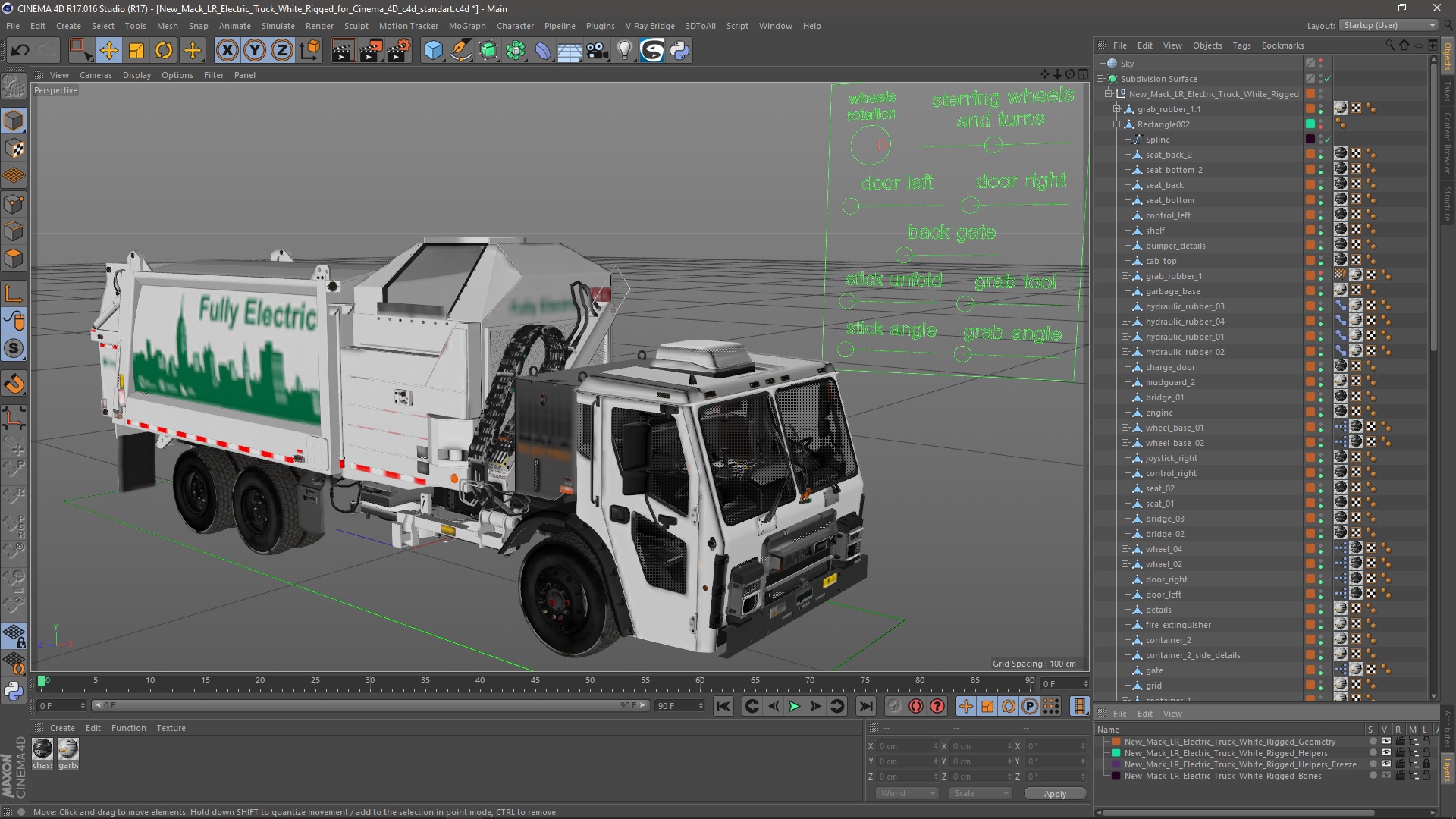Click Render View clapperboard icon

[343, 51]
